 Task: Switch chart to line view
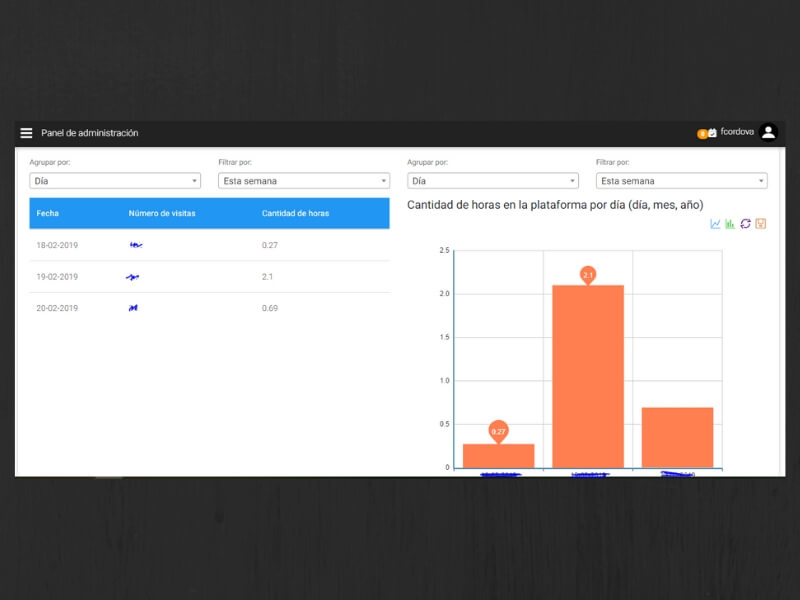[715, 224]
